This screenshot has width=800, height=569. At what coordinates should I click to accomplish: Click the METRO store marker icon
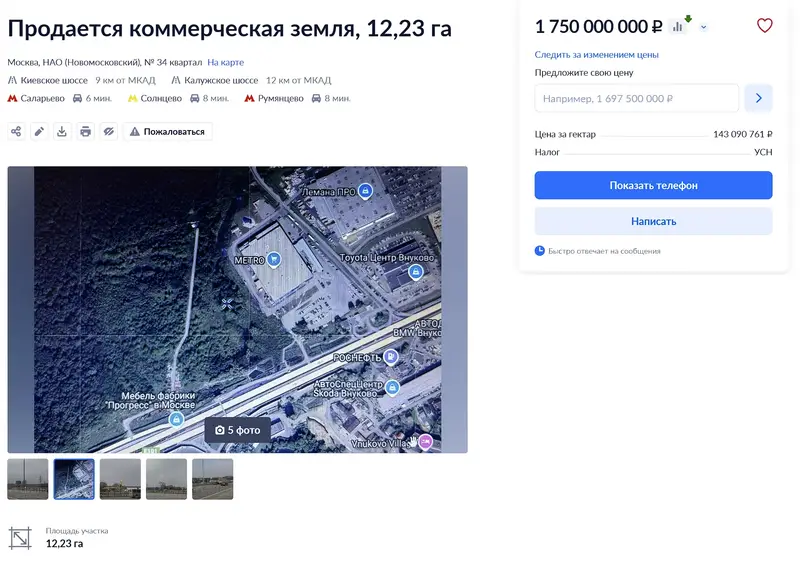[274, 260]
